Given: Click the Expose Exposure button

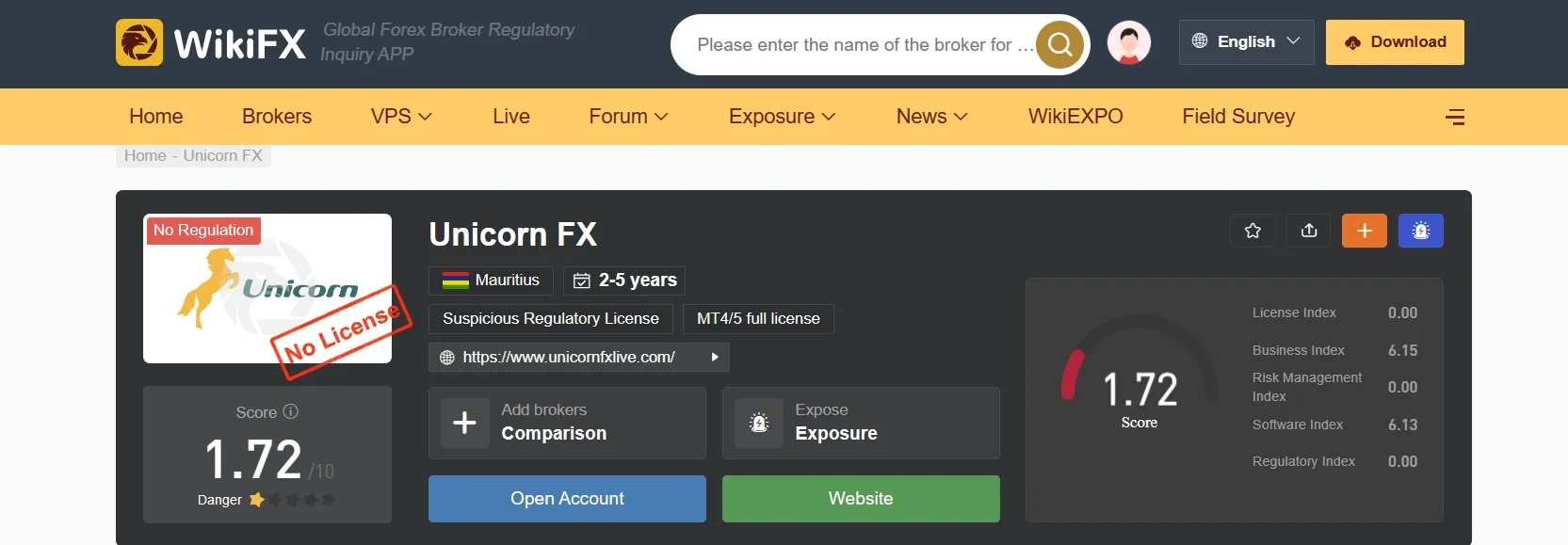Looking at the screenshot, I should click(861, 423).
